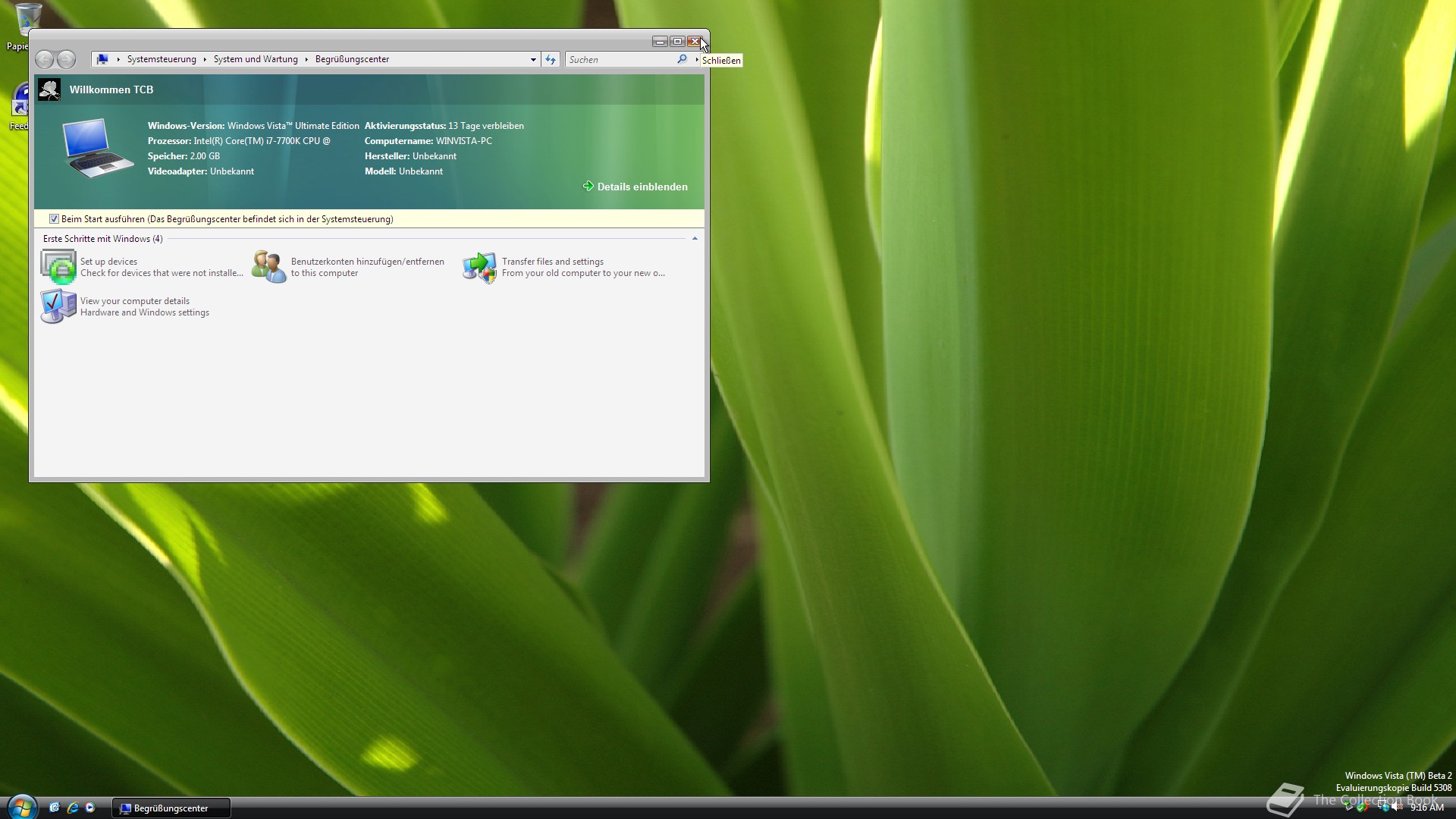Open the Start menu orb
This screenshot has width=1456, height=819.
(23, 808)
